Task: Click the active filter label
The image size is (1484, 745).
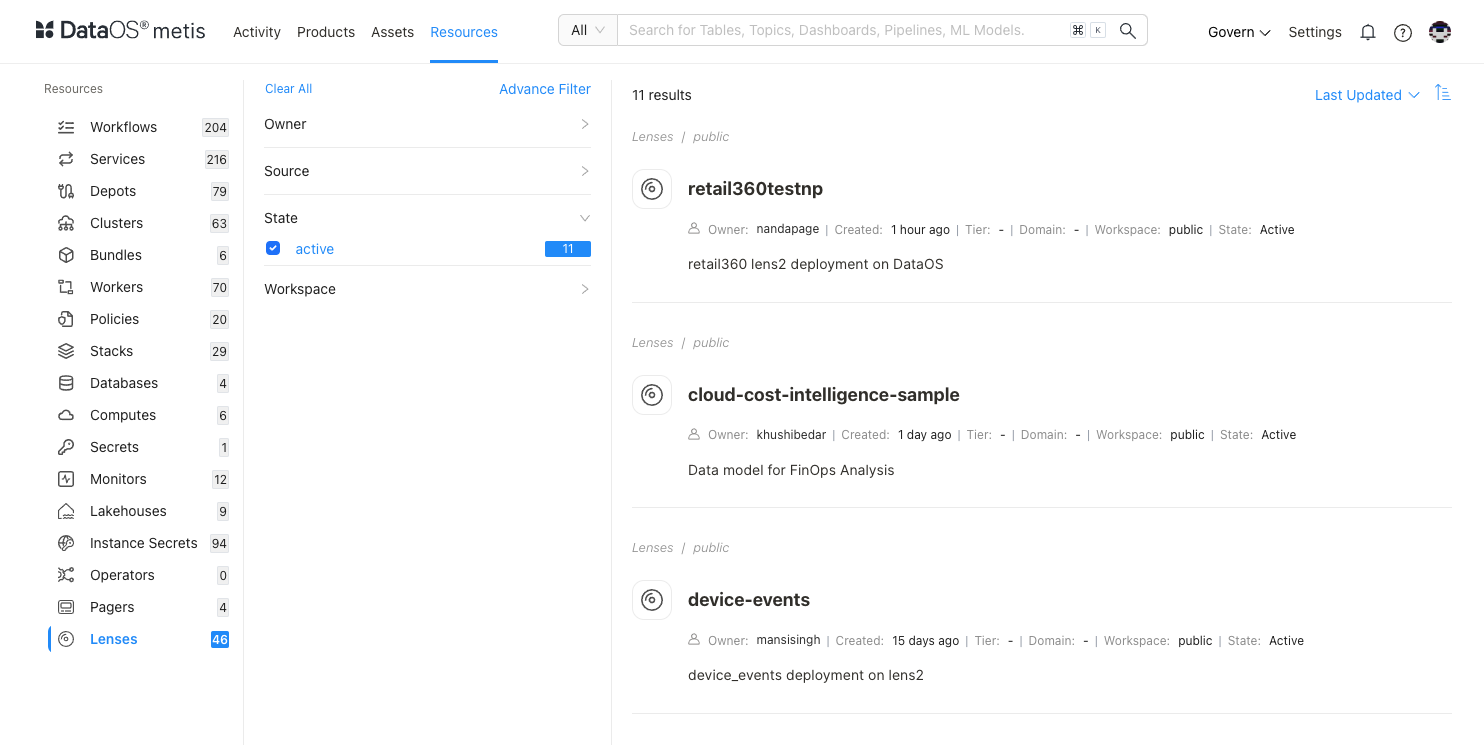Action: pyautogui.click(x=315, y=249)
